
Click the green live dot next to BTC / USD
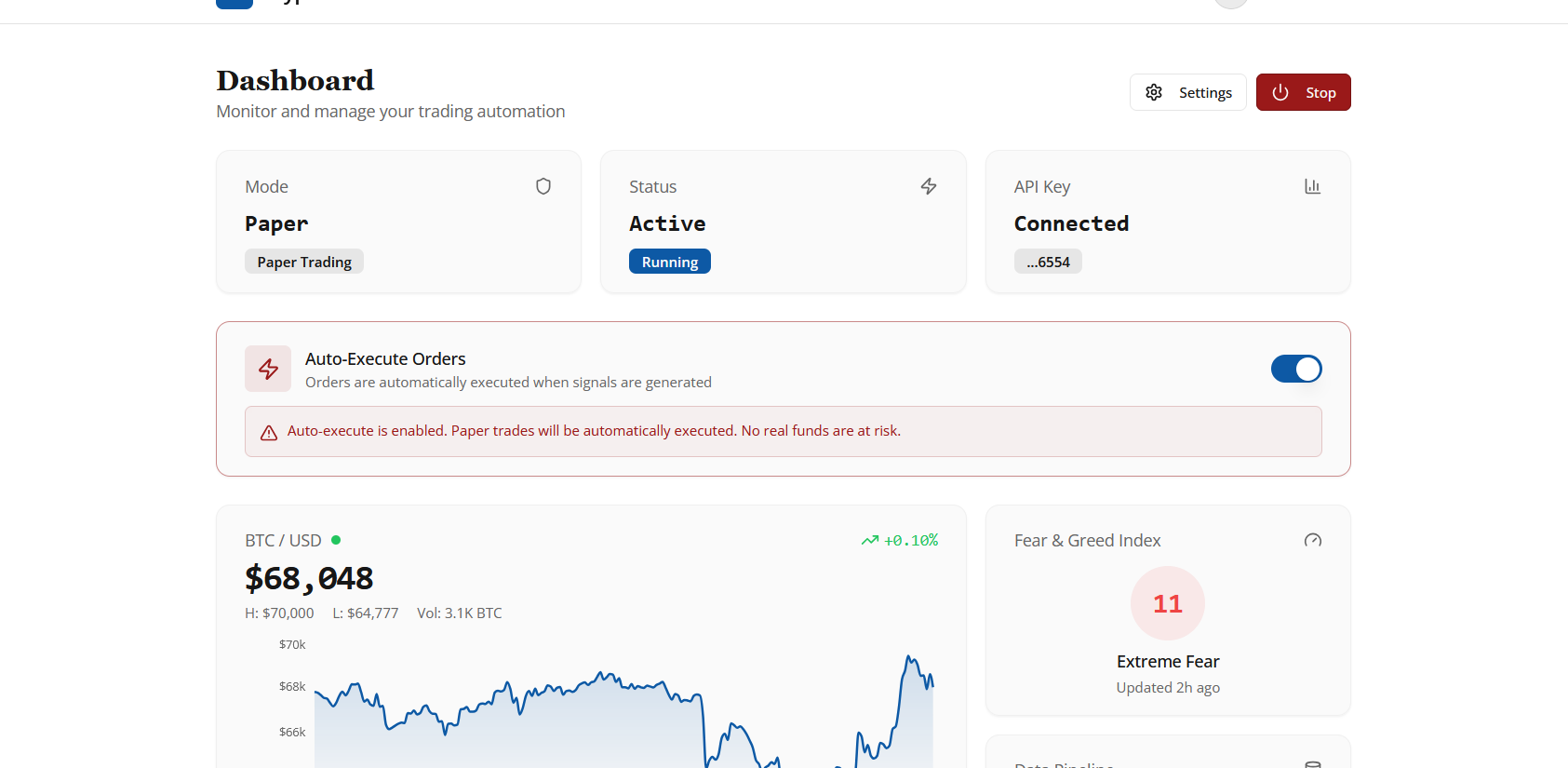pyautogui.click(x=336, y=540)
